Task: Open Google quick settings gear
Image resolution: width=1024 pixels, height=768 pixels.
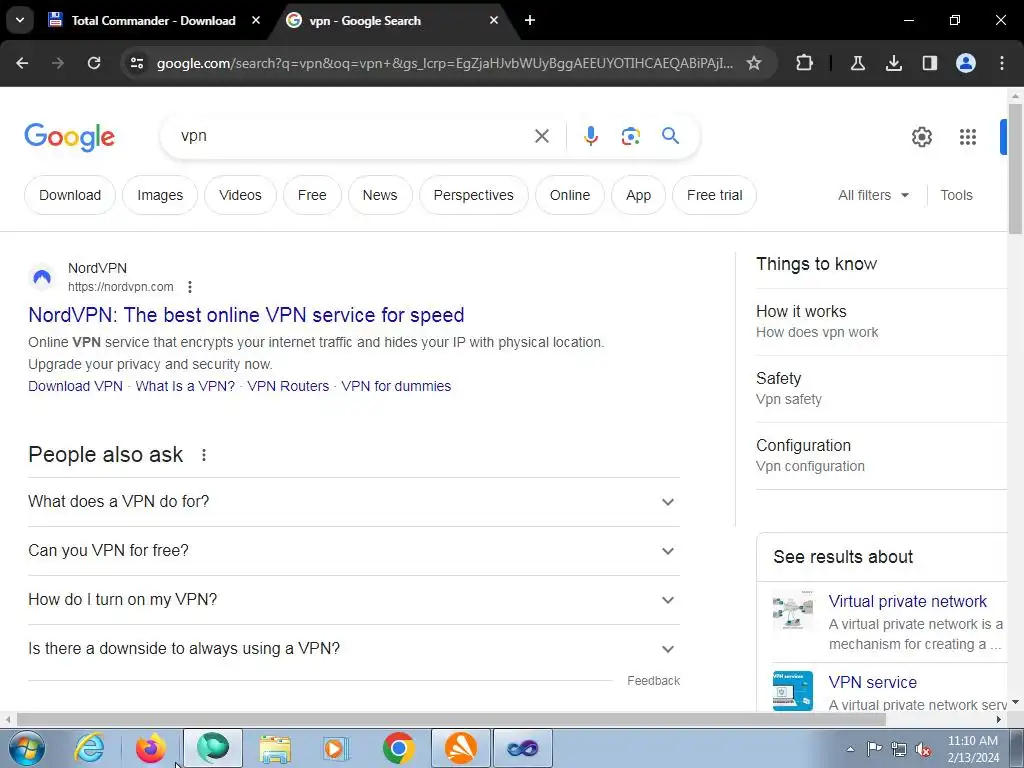Action: pyautogui.click(x=921, y=136)
